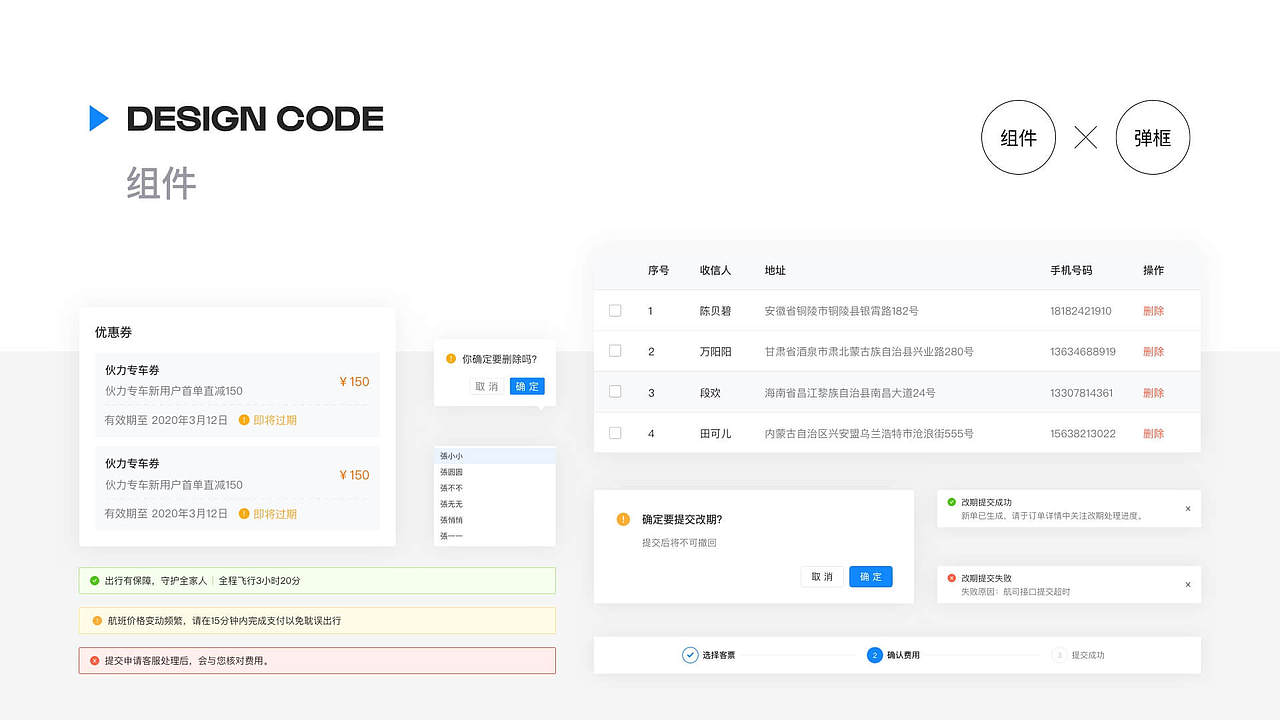1280x720 pixels.
Task: Click text 全程飞行3小时20分 in green alert
Action: (259, 580)
